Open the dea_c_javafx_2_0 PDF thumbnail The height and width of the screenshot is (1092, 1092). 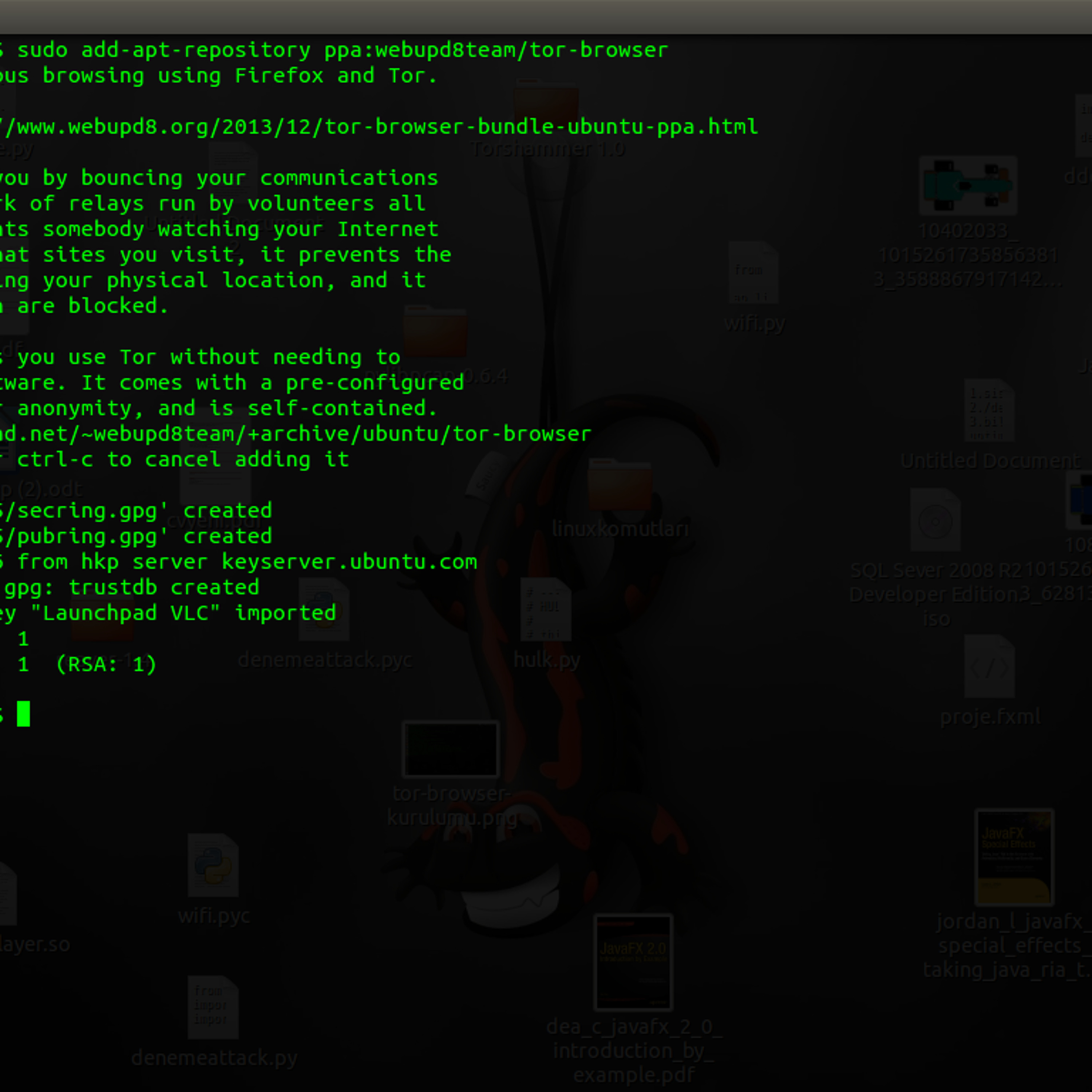633,962
